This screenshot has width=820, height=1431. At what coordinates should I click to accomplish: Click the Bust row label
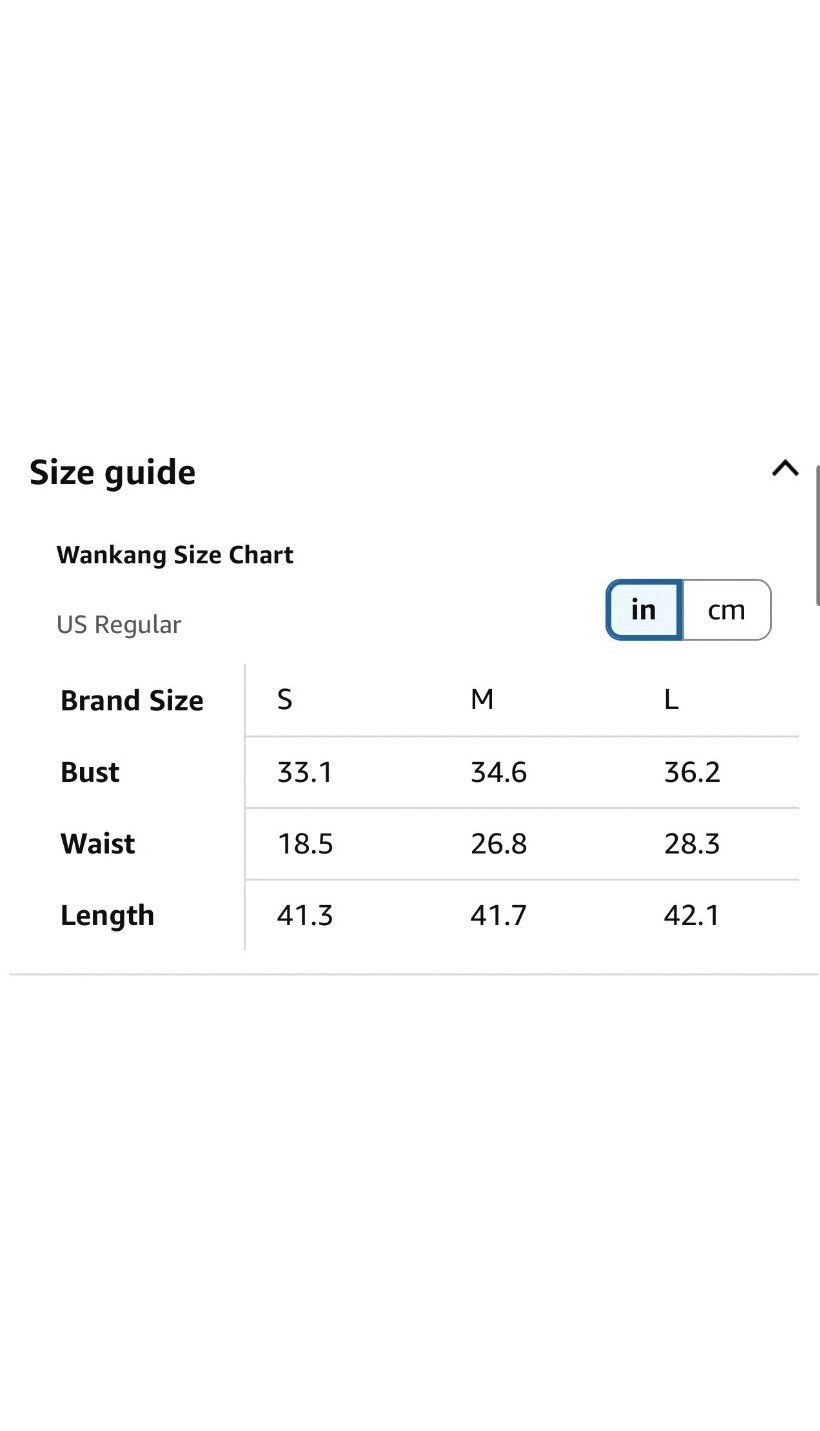tap(90, 772)
